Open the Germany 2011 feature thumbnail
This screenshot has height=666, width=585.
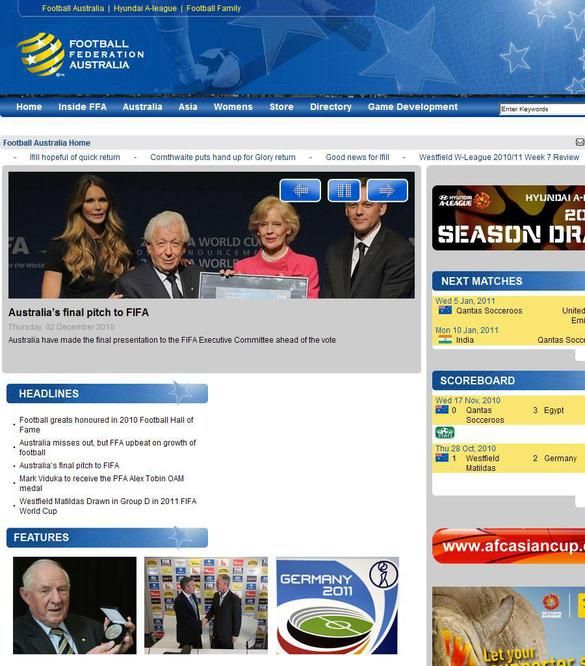[x=337, y=605]
